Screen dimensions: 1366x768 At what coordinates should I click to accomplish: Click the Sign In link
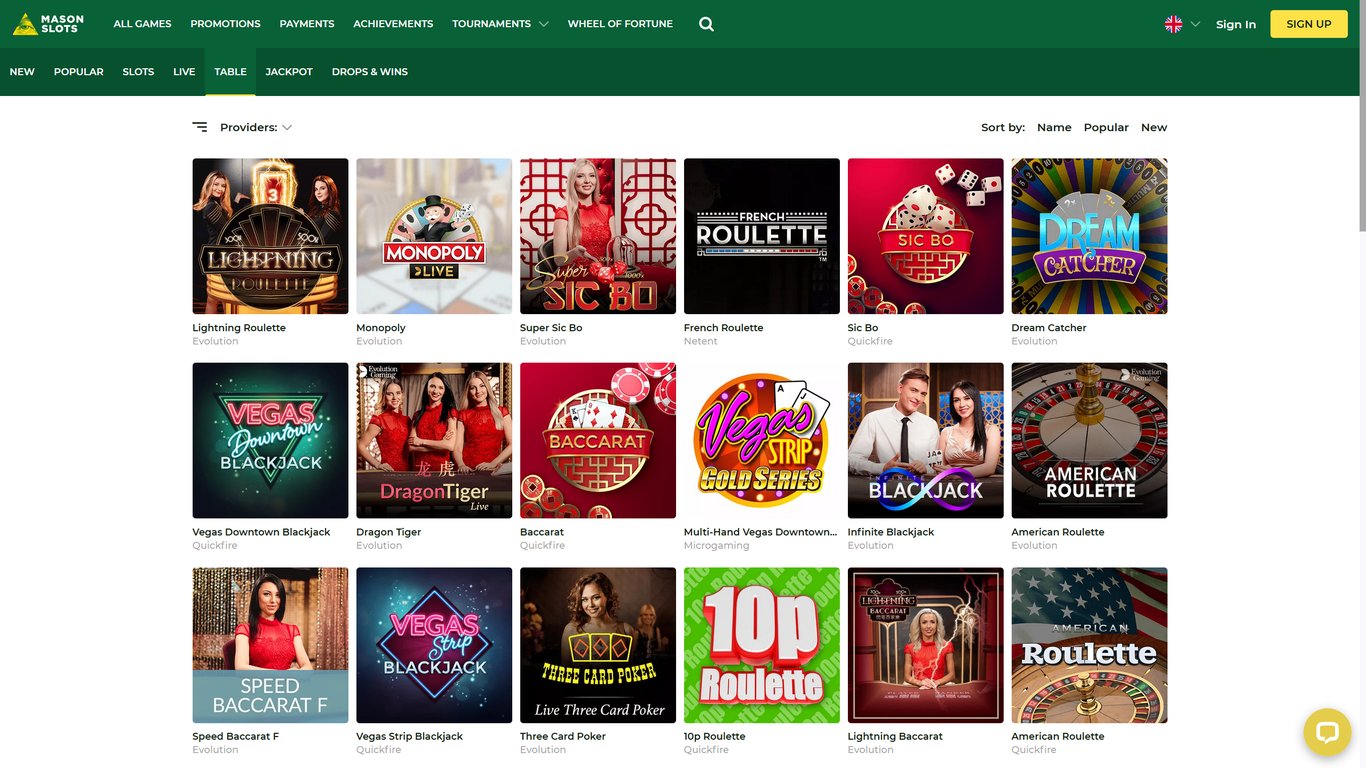point(1236,24)
